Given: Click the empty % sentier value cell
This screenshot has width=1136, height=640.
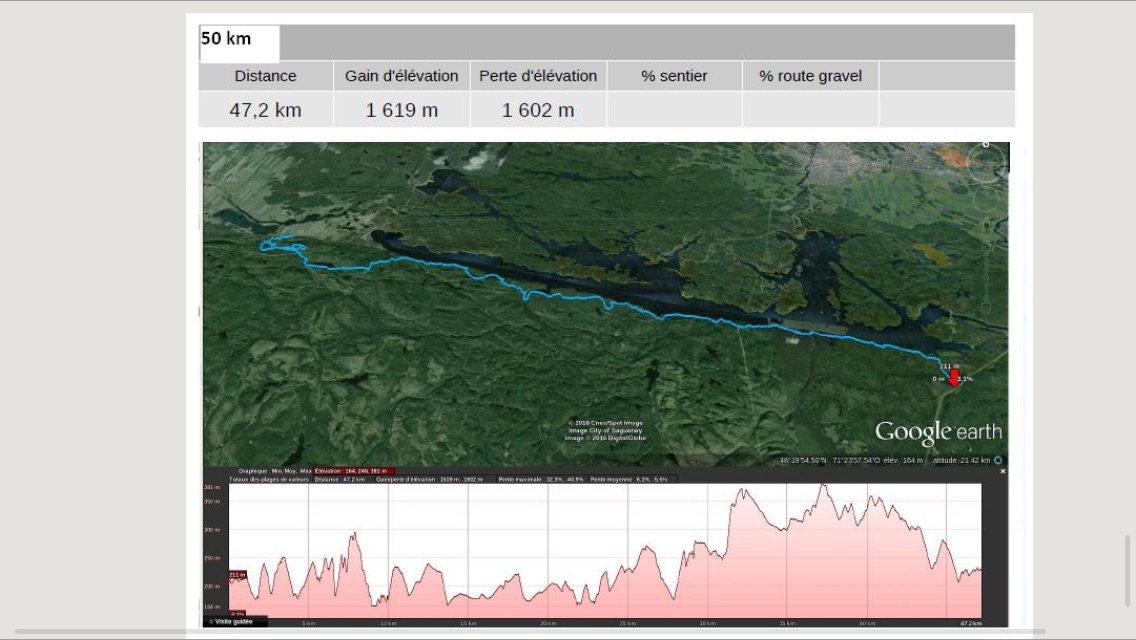Looking at the screenshot, I should 674,110.
